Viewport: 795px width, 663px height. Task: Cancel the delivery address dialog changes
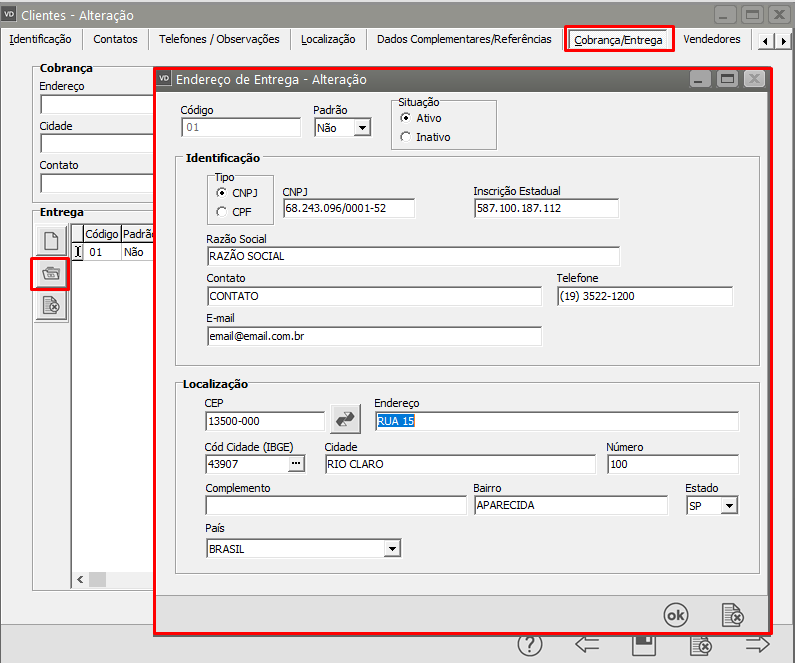click(733, 615)
